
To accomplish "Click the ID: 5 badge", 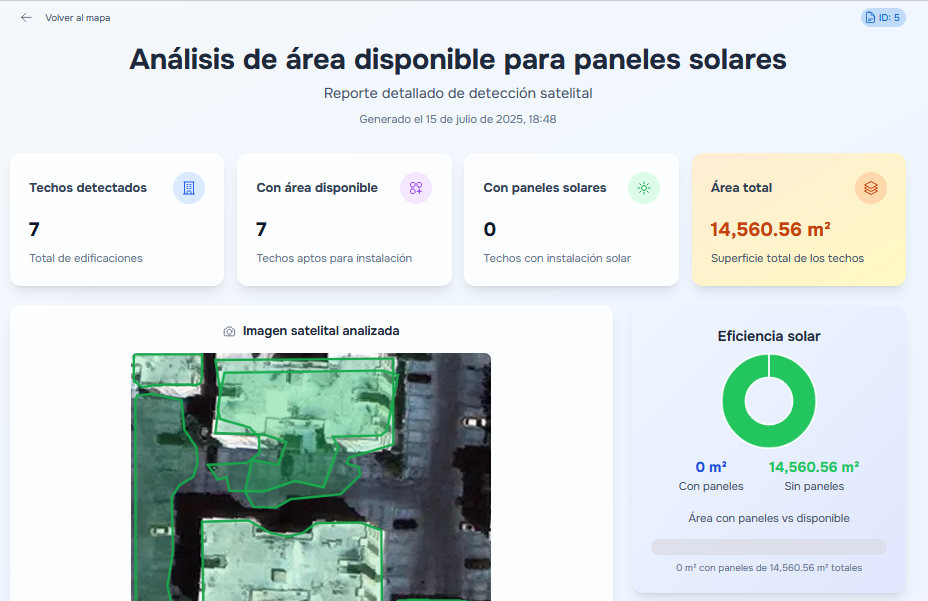I will 883,18.
